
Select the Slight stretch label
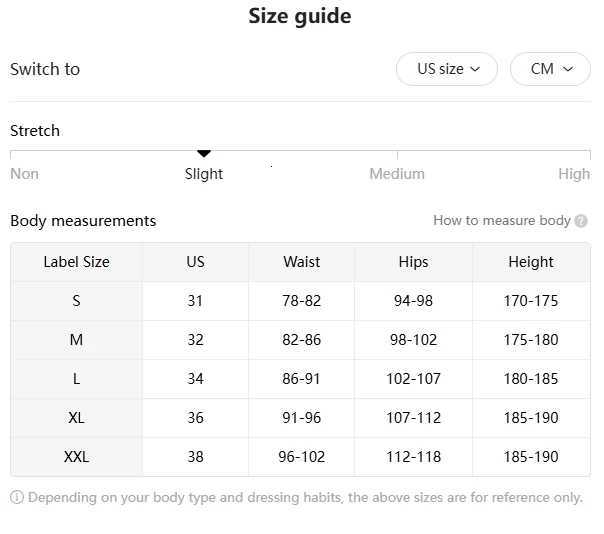pyautogui.click(x=204, y=174)
